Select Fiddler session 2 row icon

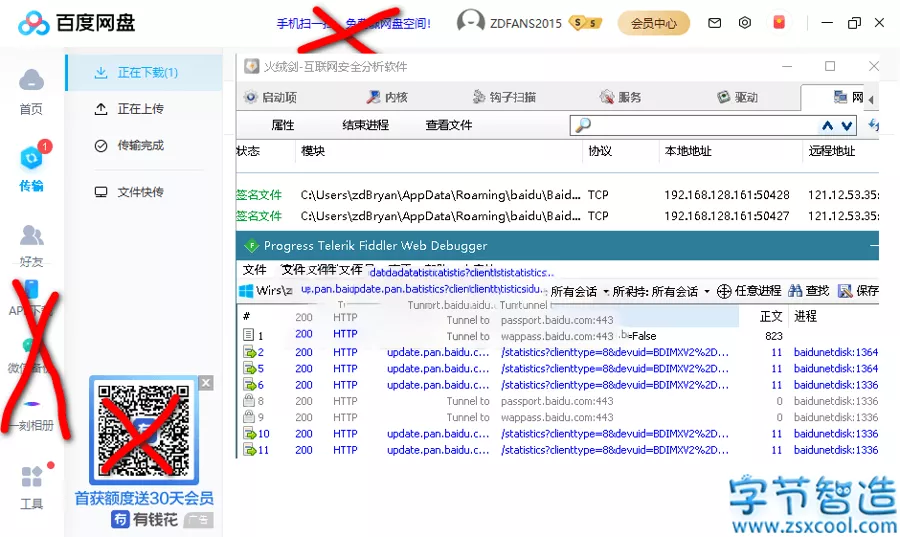250,352
